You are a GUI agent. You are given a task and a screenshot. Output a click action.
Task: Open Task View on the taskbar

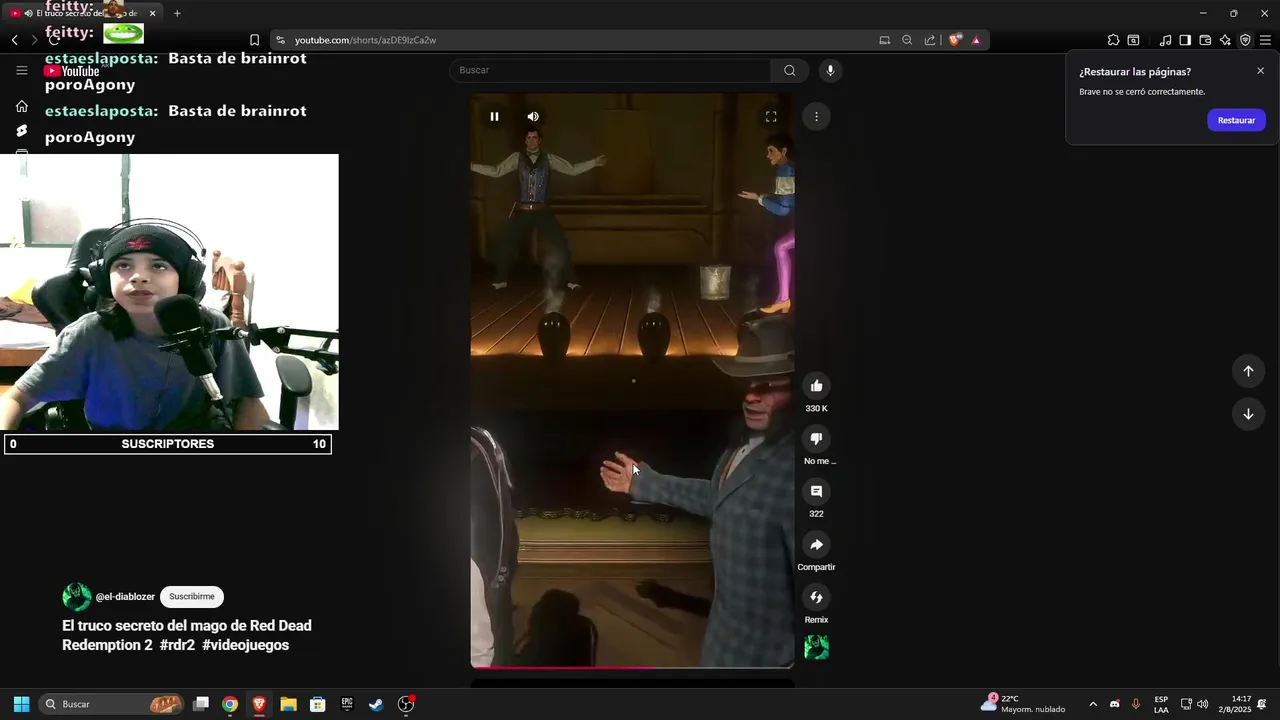click(201, 704)
